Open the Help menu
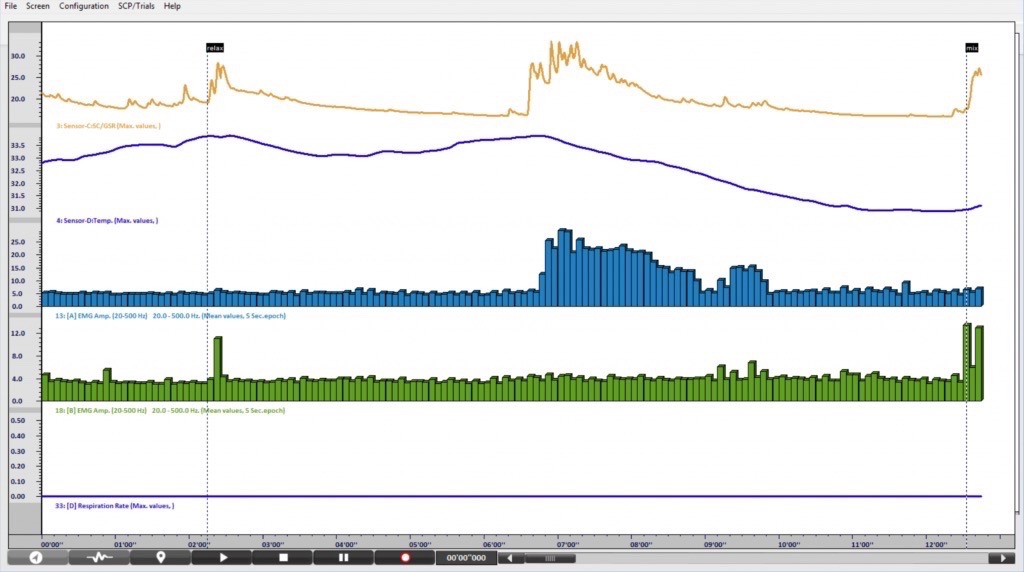The height and width of the screenshot is (572, 1024). (172, 6)
